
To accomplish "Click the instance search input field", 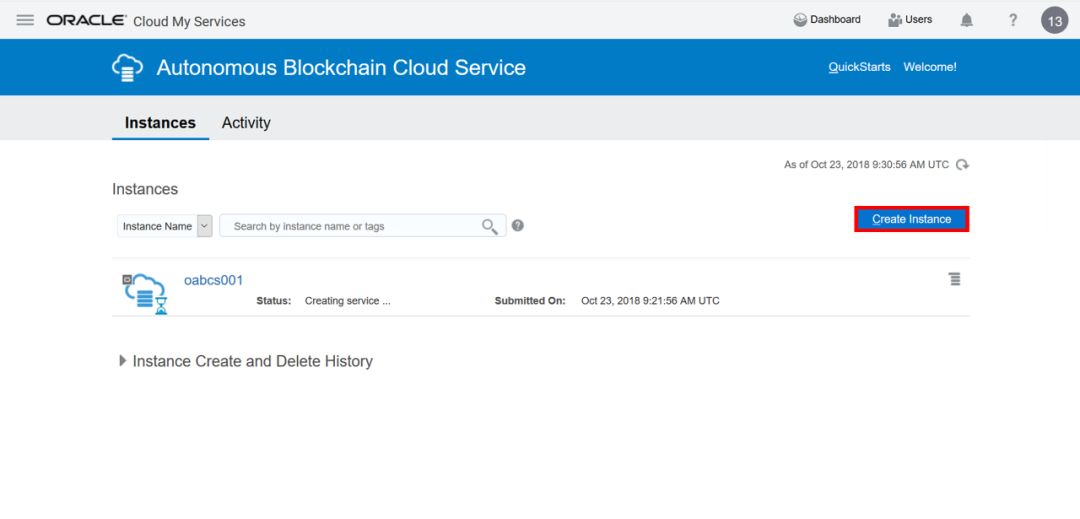I will coord(350,226).
